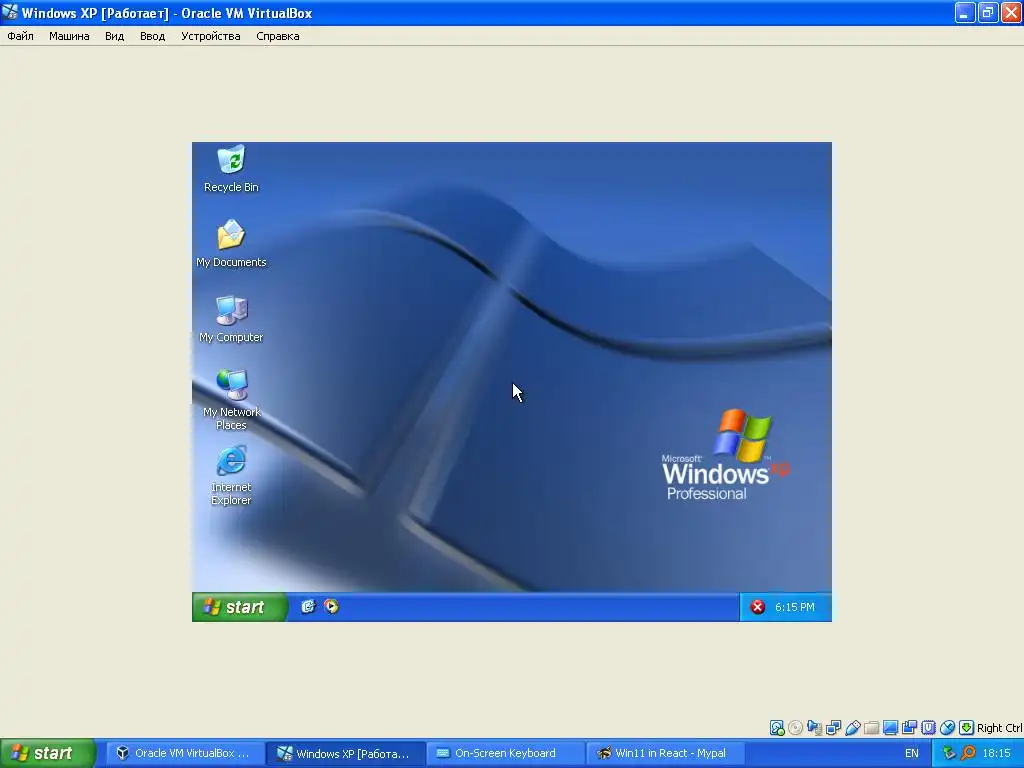Screen dimensions: 1024x768
Task: Open the Справка menu
Action: (x=278, y=36)
